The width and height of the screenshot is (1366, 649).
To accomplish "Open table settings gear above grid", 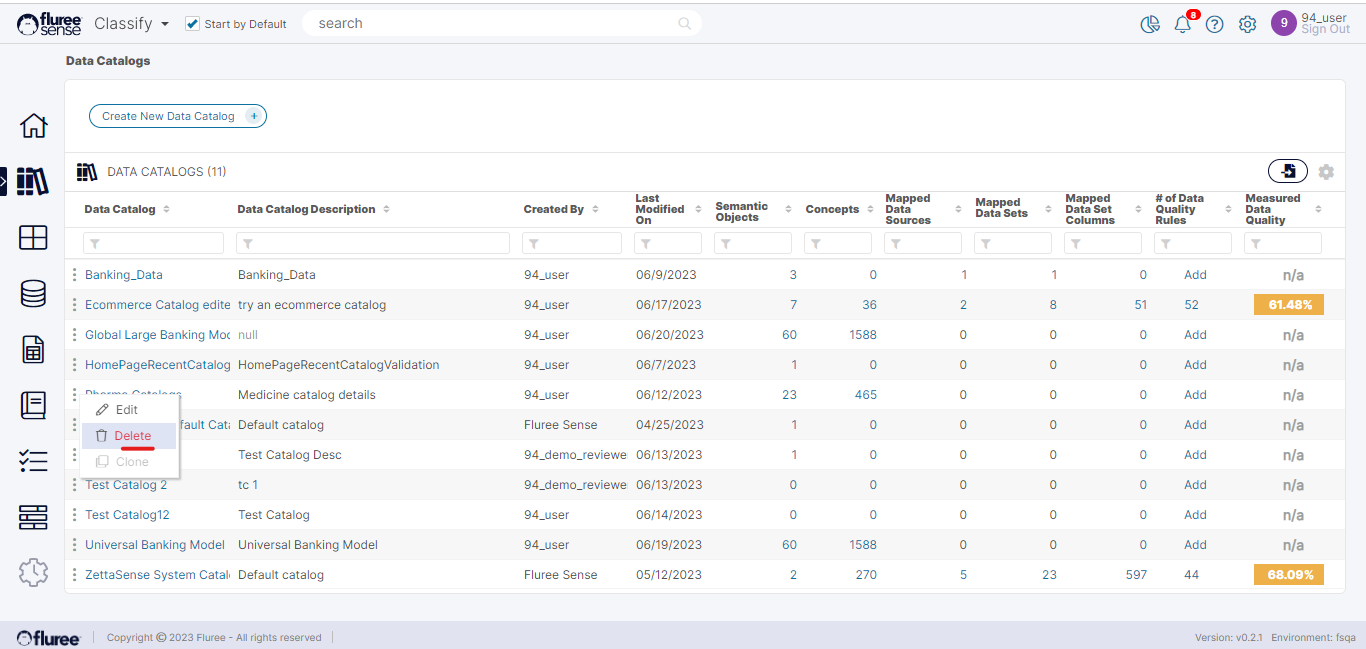I will click(1326, 172).
